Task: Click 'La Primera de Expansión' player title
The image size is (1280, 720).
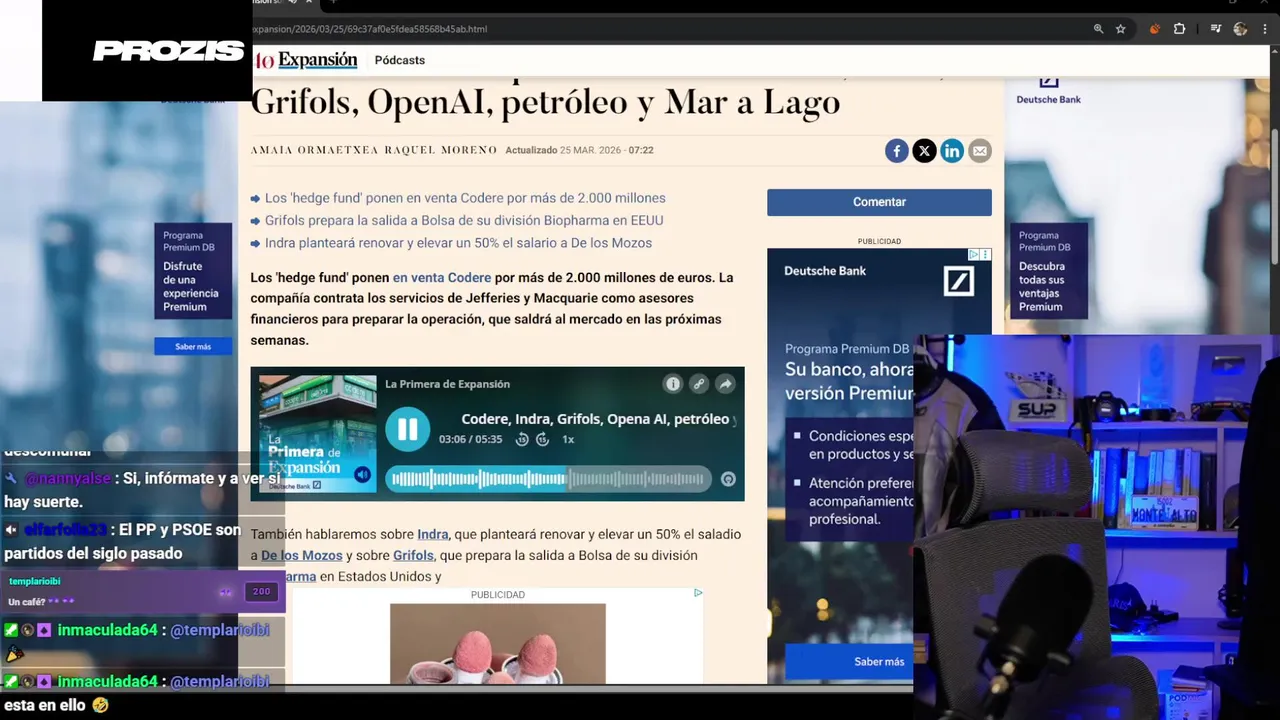Action: 447,384
